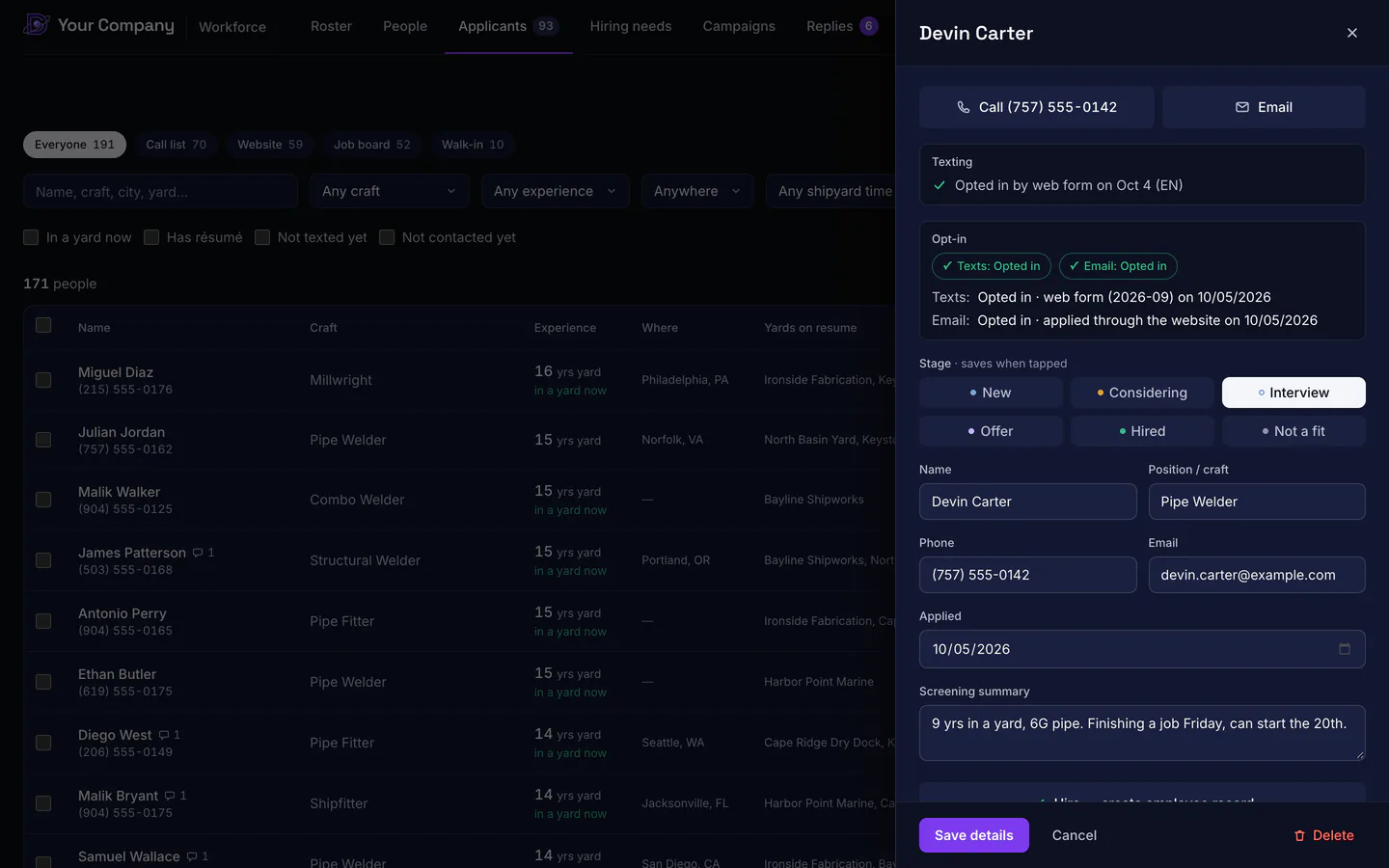Expand the 'Anywhere' location dropdown
The image size is (1389, 868).
(x=697, y=191)
